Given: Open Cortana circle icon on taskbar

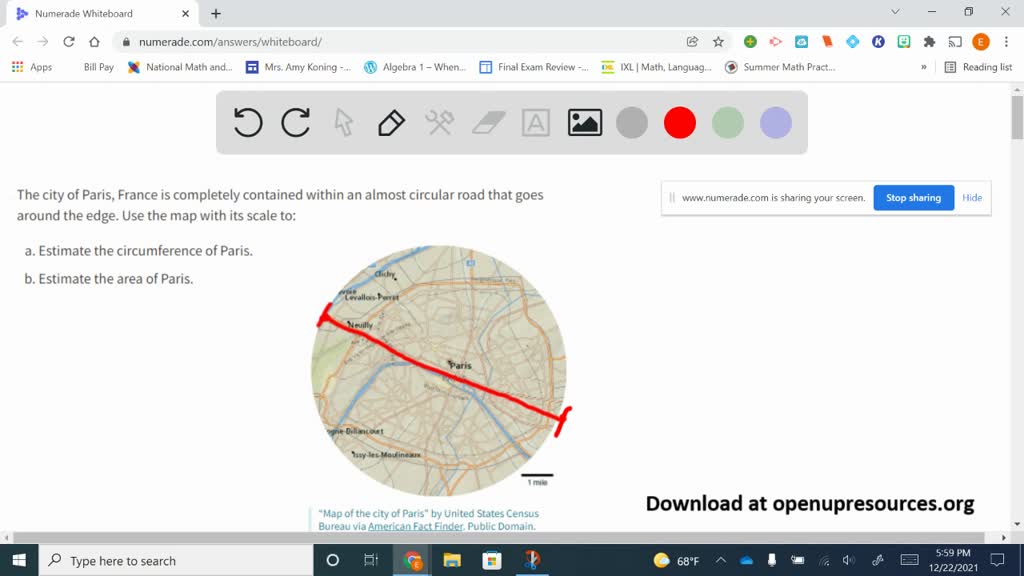Looking at the screenshot, I should coord(332,560).
